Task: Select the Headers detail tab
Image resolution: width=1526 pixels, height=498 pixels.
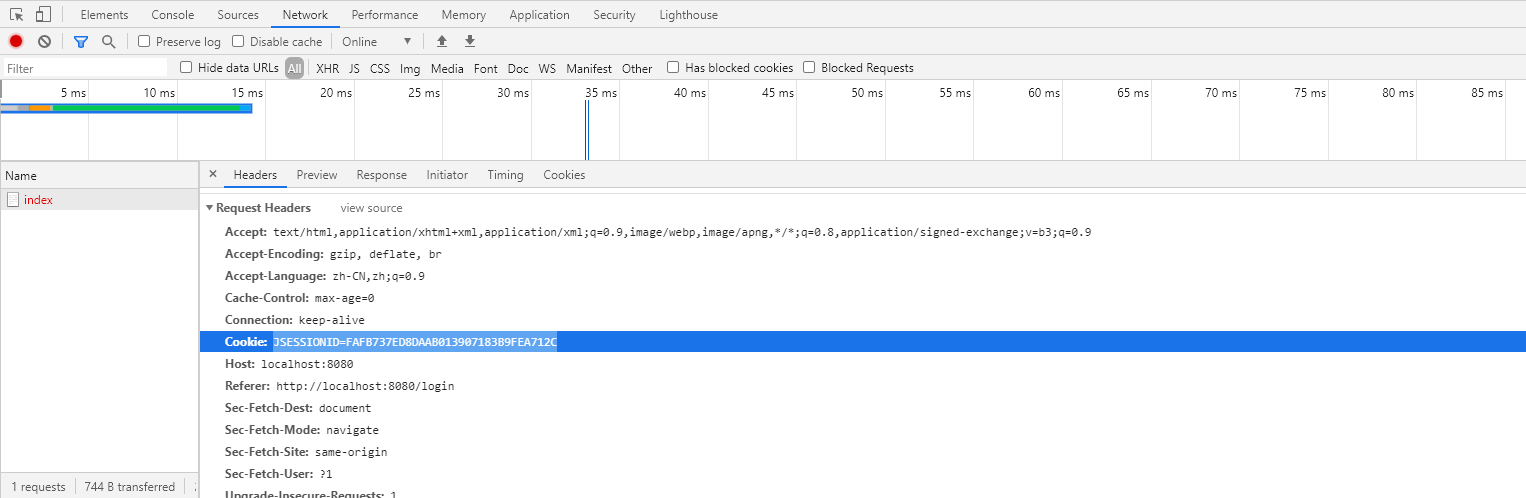Action: pos(255,174)
